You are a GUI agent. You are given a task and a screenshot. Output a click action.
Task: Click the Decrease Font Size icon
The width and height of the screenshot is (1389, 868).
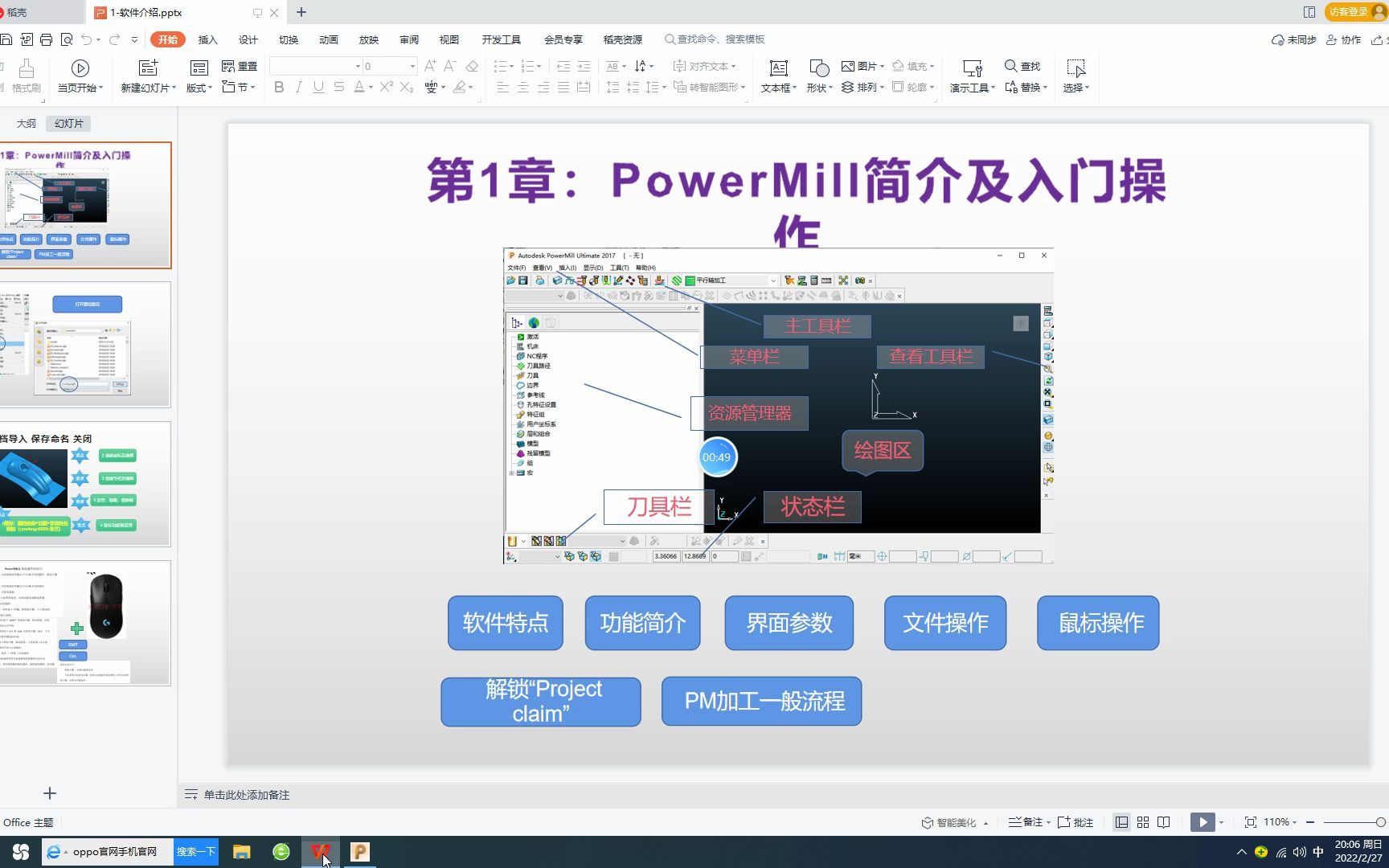coord(450,66)
